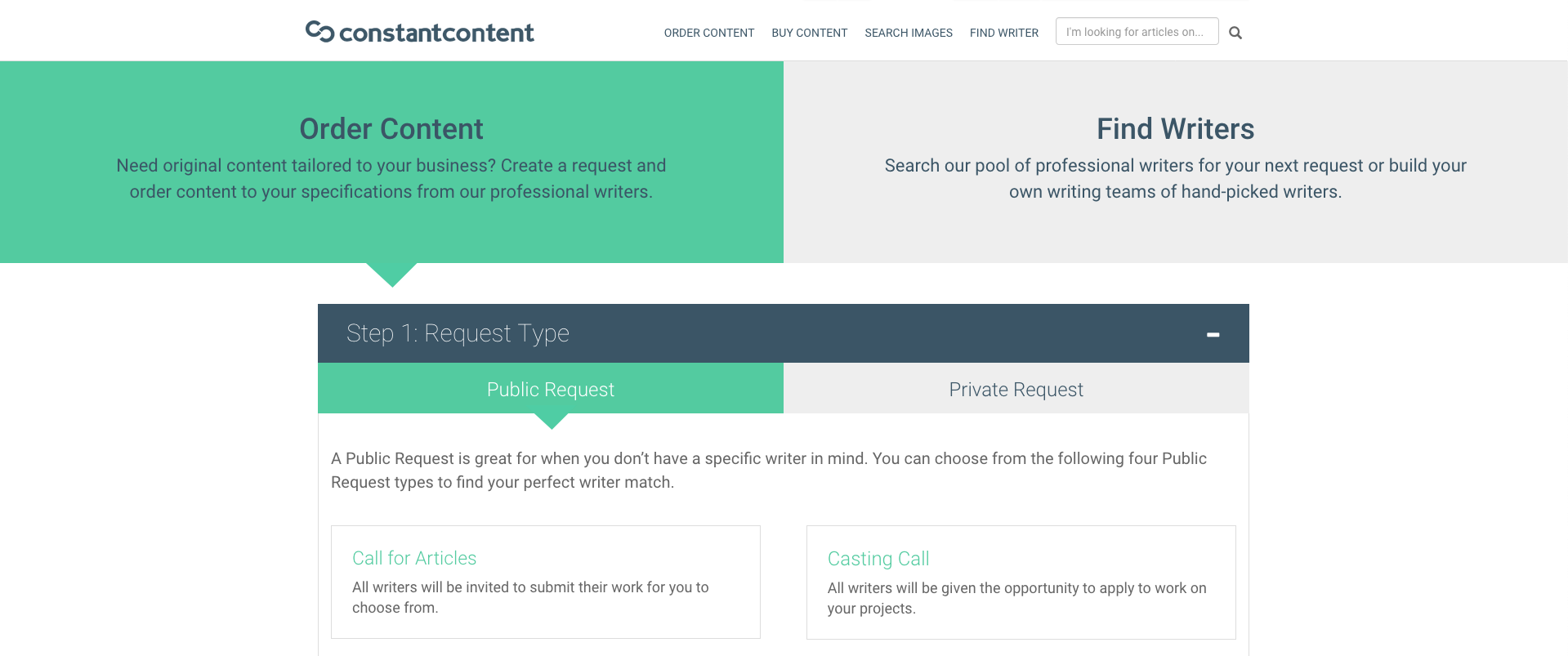Collapse the Step 1: Request Type section

click(1213, 334)
